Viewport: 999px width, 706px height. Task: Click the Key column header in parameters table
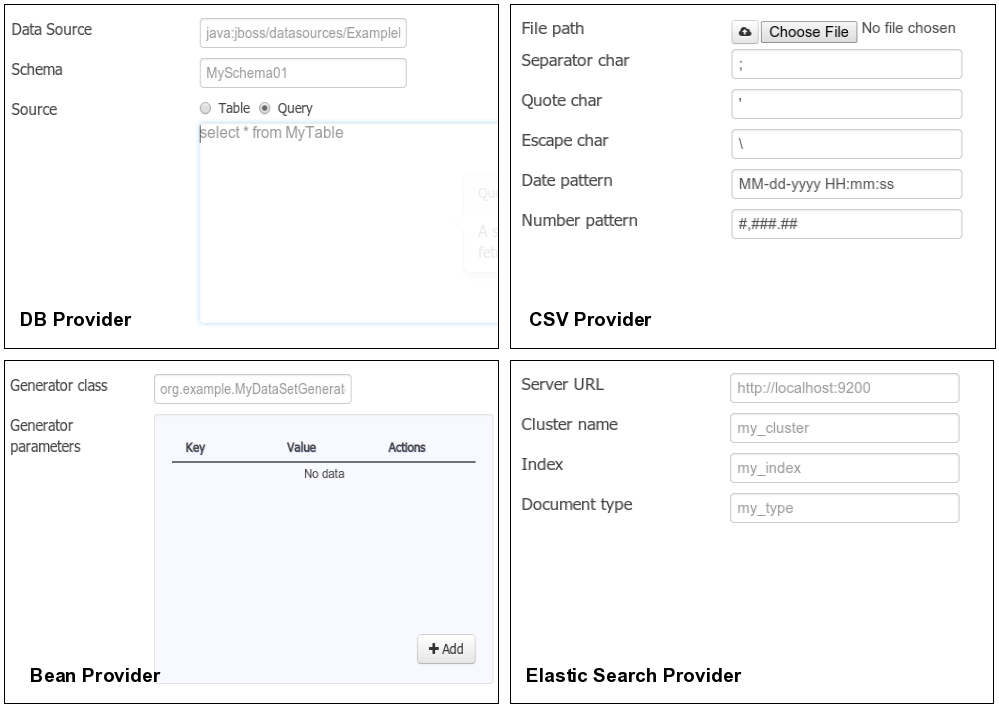tap(195, 447)
